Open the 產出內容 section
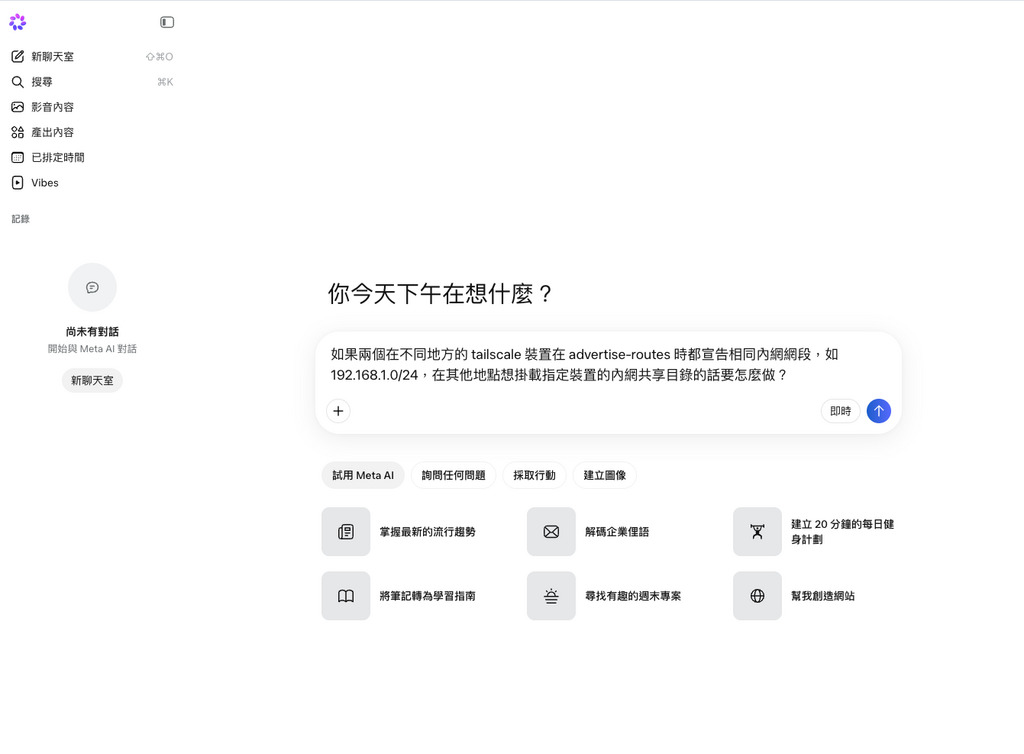 (92, 133)
